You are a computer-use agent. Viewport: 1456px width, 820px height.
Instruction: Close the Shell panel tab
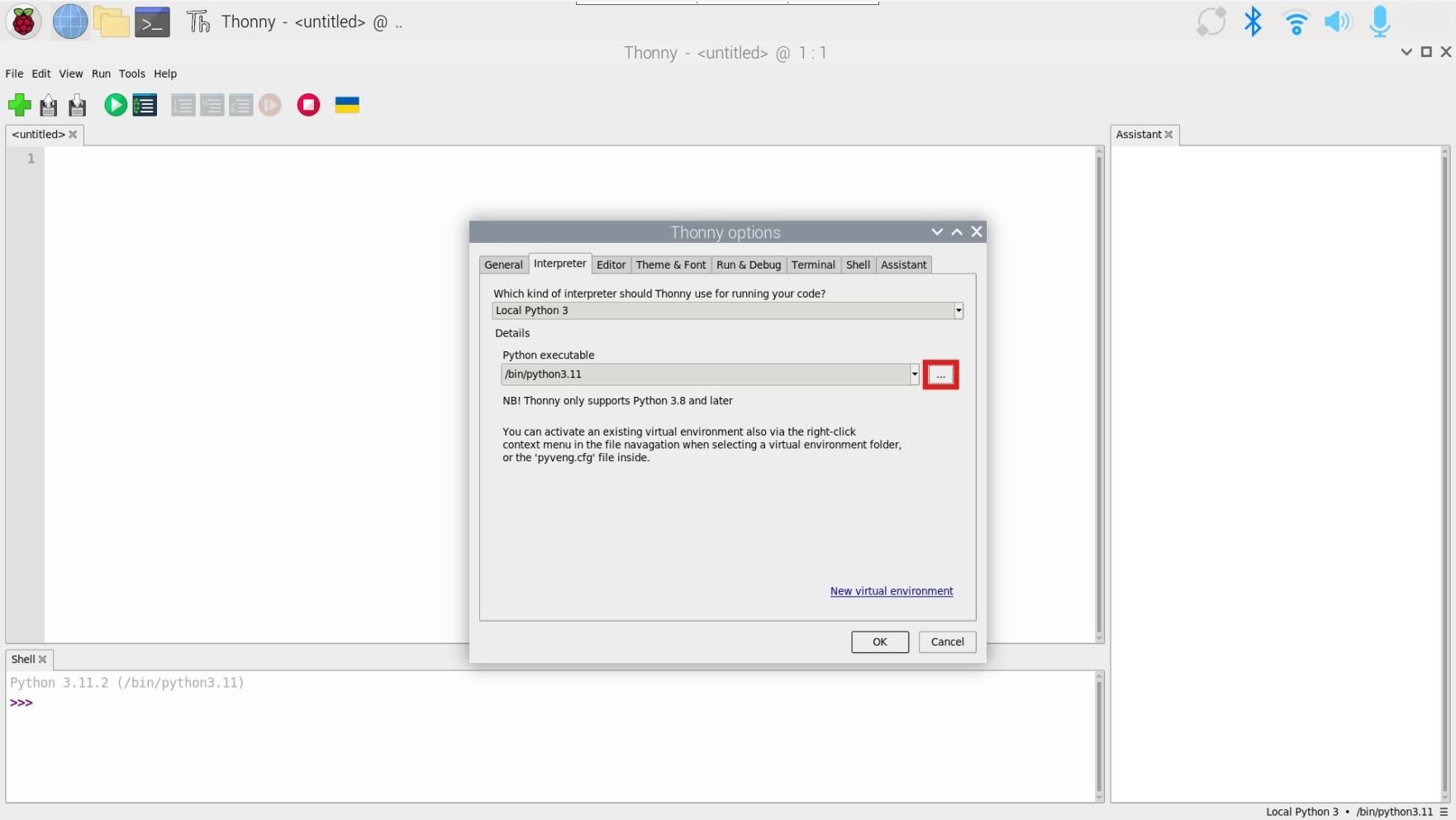pos(43,660)
